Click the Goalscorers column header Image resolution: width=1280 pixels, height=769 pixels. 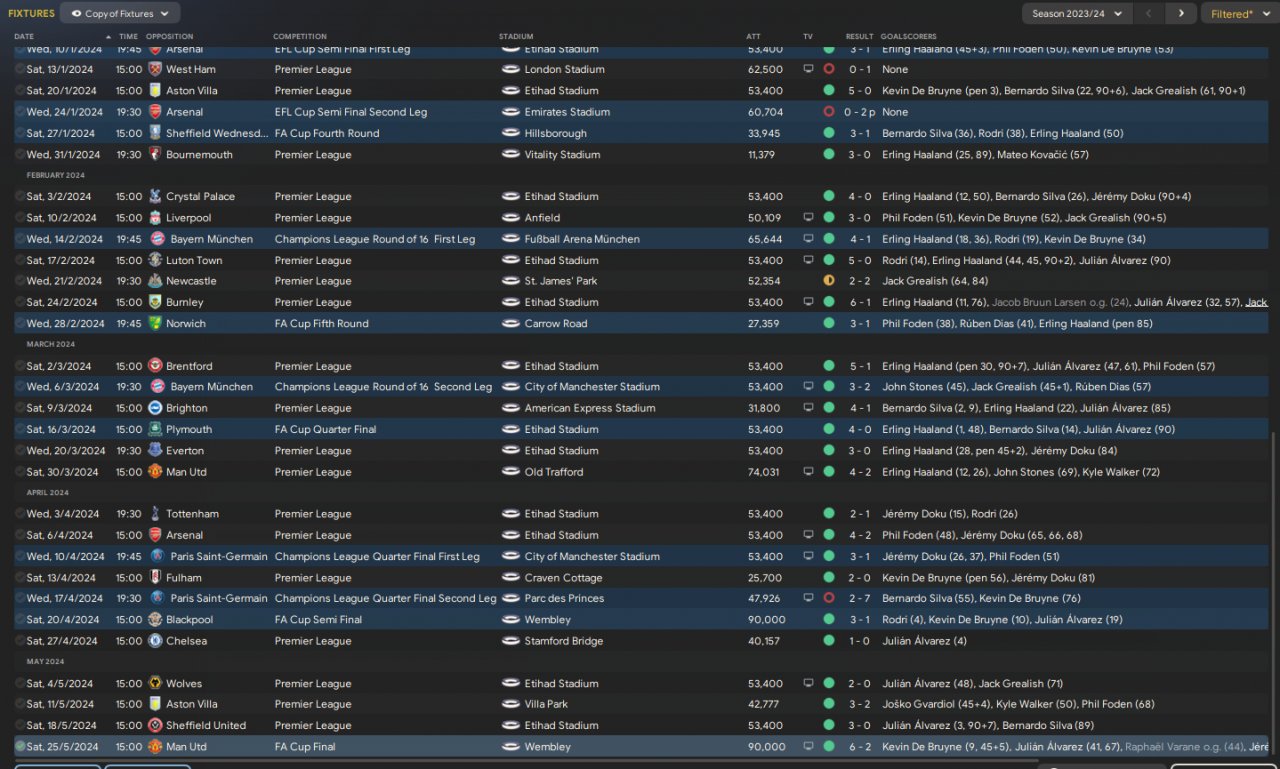tap(909, 37)
